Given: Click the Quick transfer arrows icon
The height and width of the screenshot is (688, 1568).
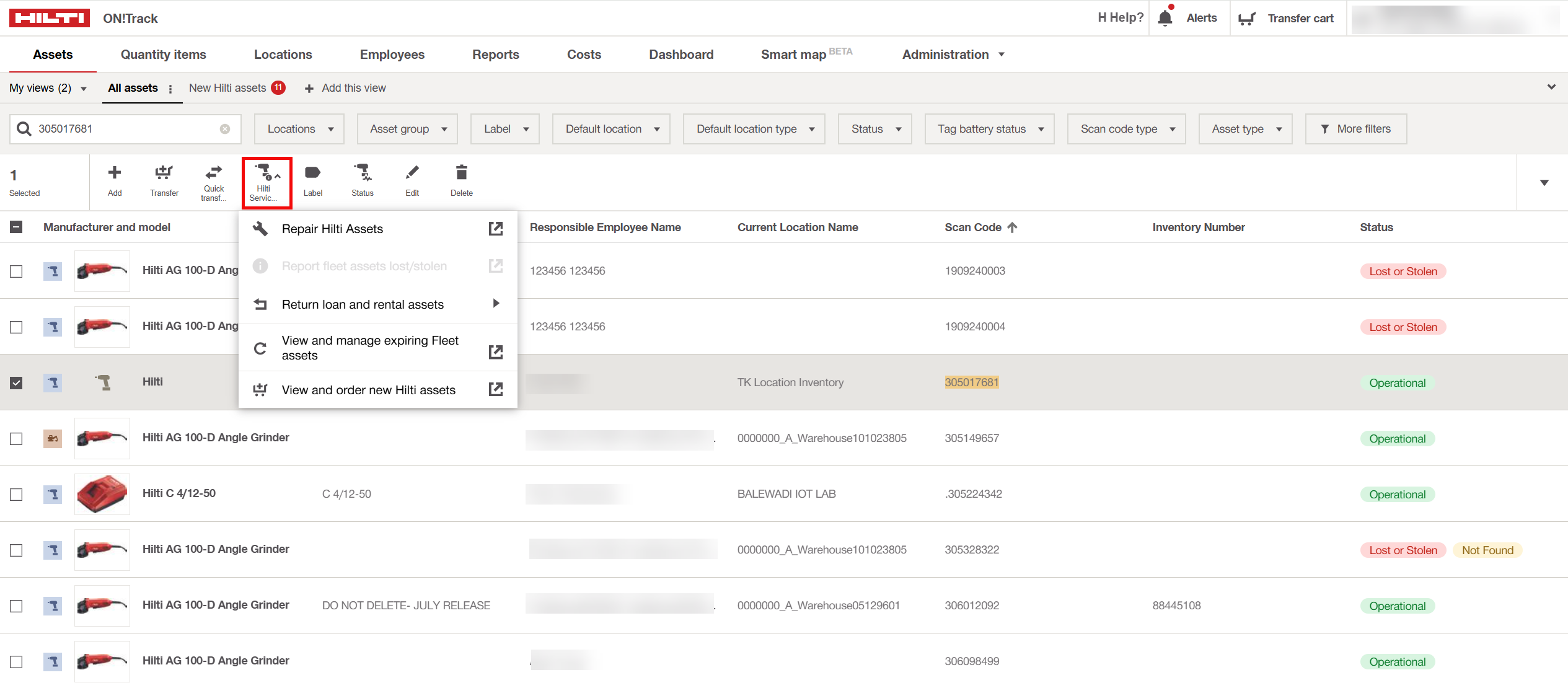Looking at the screenshot, I should coord(214,172).
